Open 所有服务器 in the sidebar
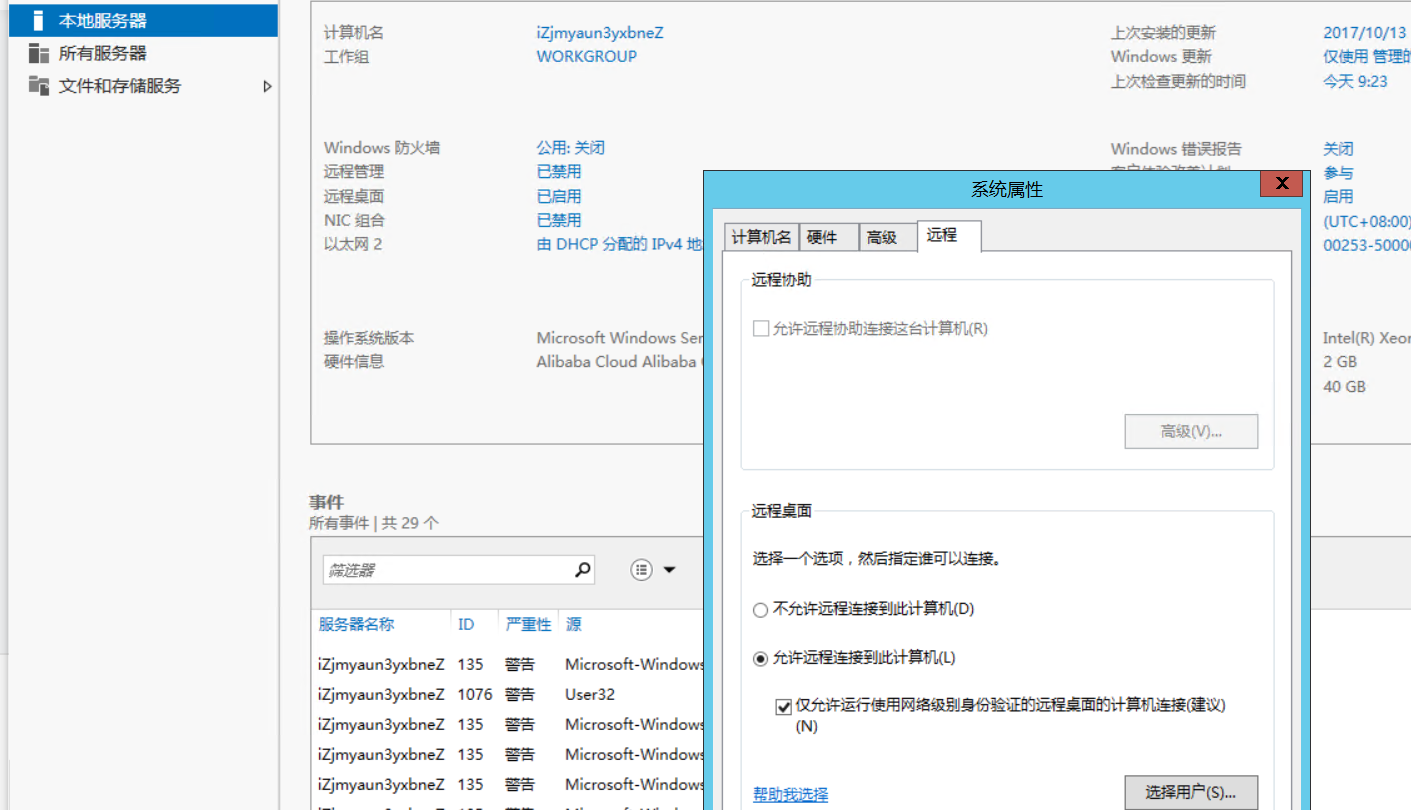Viewport: 1411px width, 810px height. 102,53
